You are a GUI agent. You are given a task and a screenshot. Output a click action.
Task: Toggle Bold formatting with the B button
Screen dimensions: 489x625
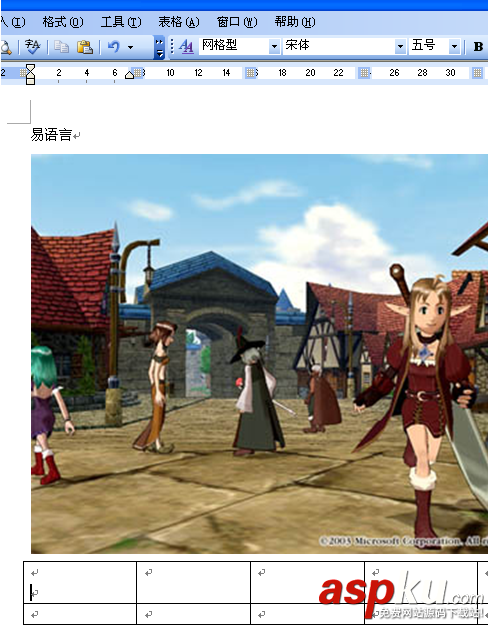(478, 47)
